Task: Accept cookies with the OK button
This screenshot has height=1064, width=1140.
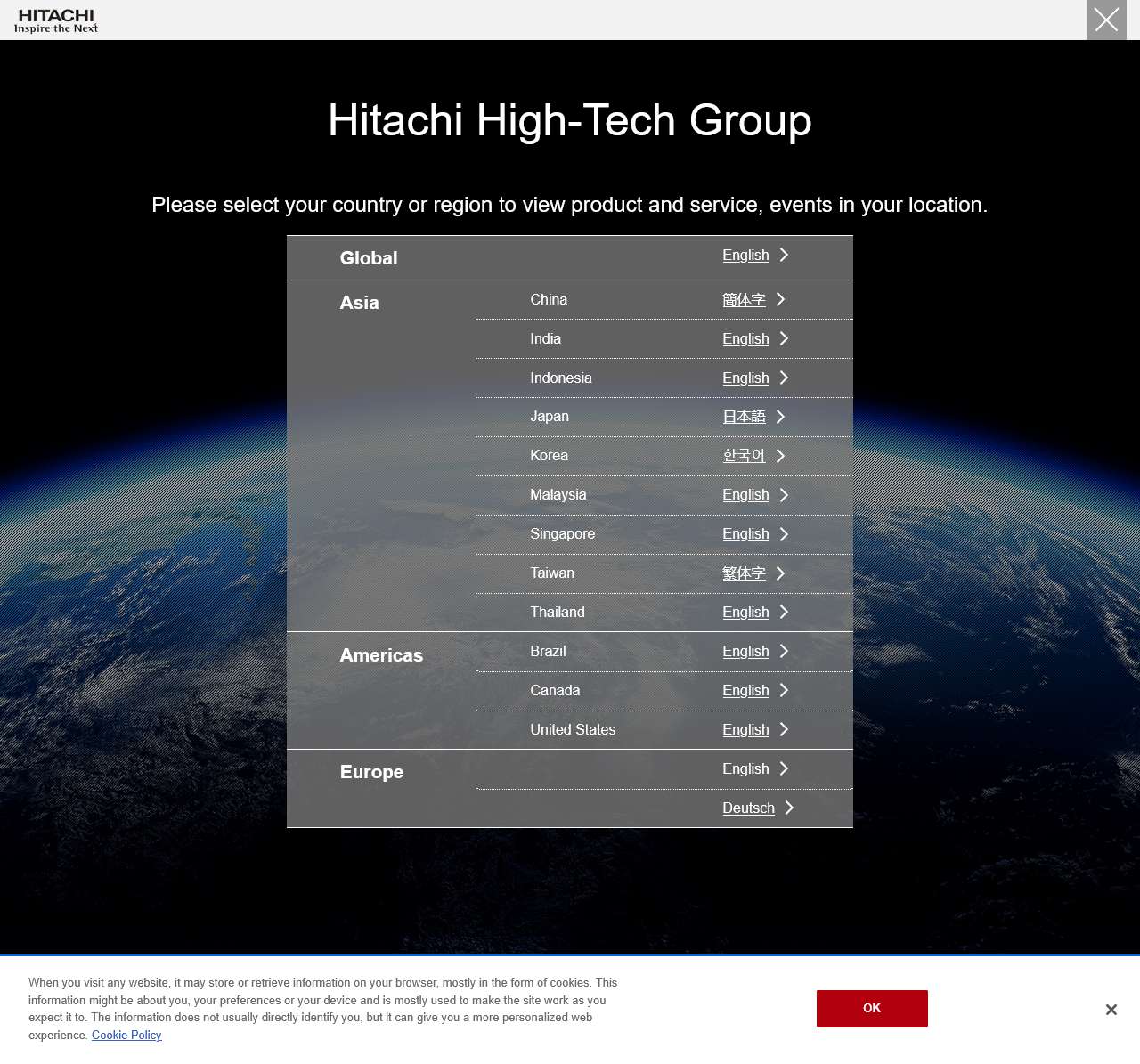Action: [871, 1009]
